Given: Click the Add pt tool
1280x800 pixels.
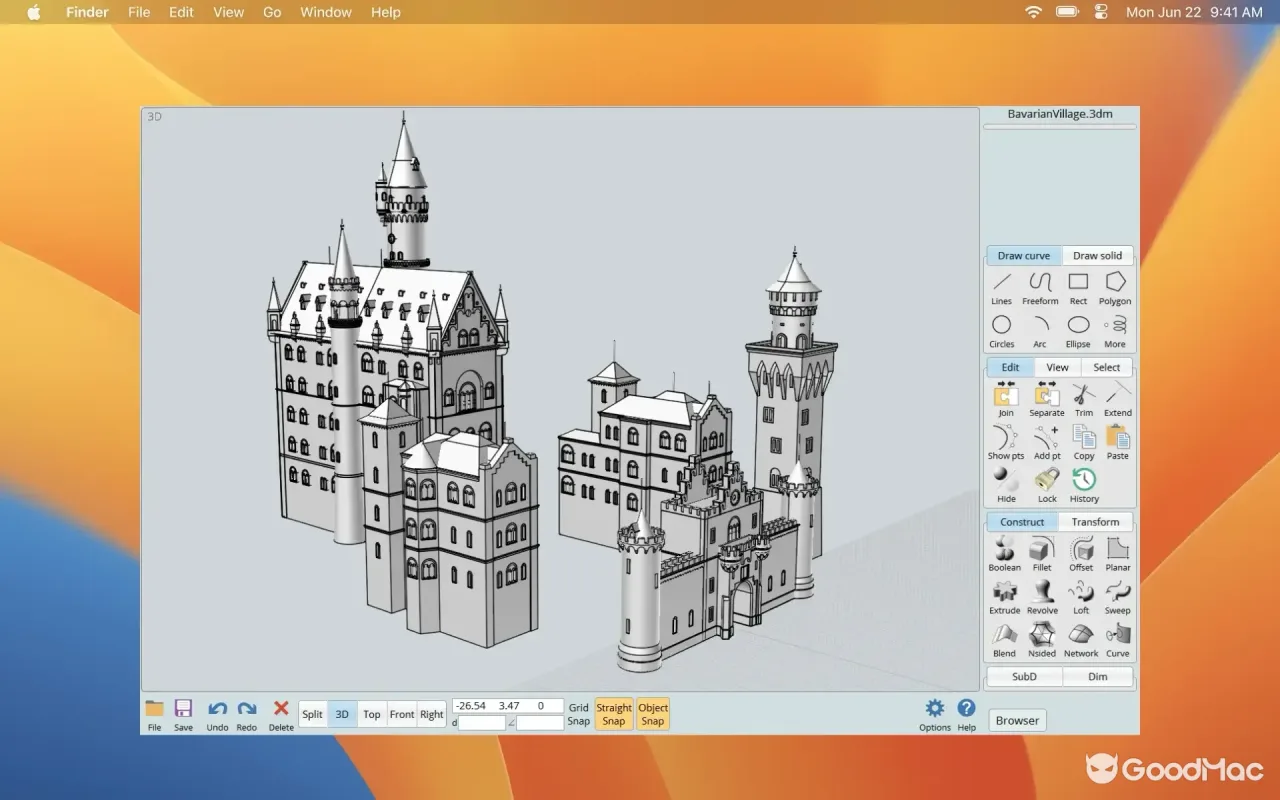Looking at the screenshot, I should [1047, 443].
